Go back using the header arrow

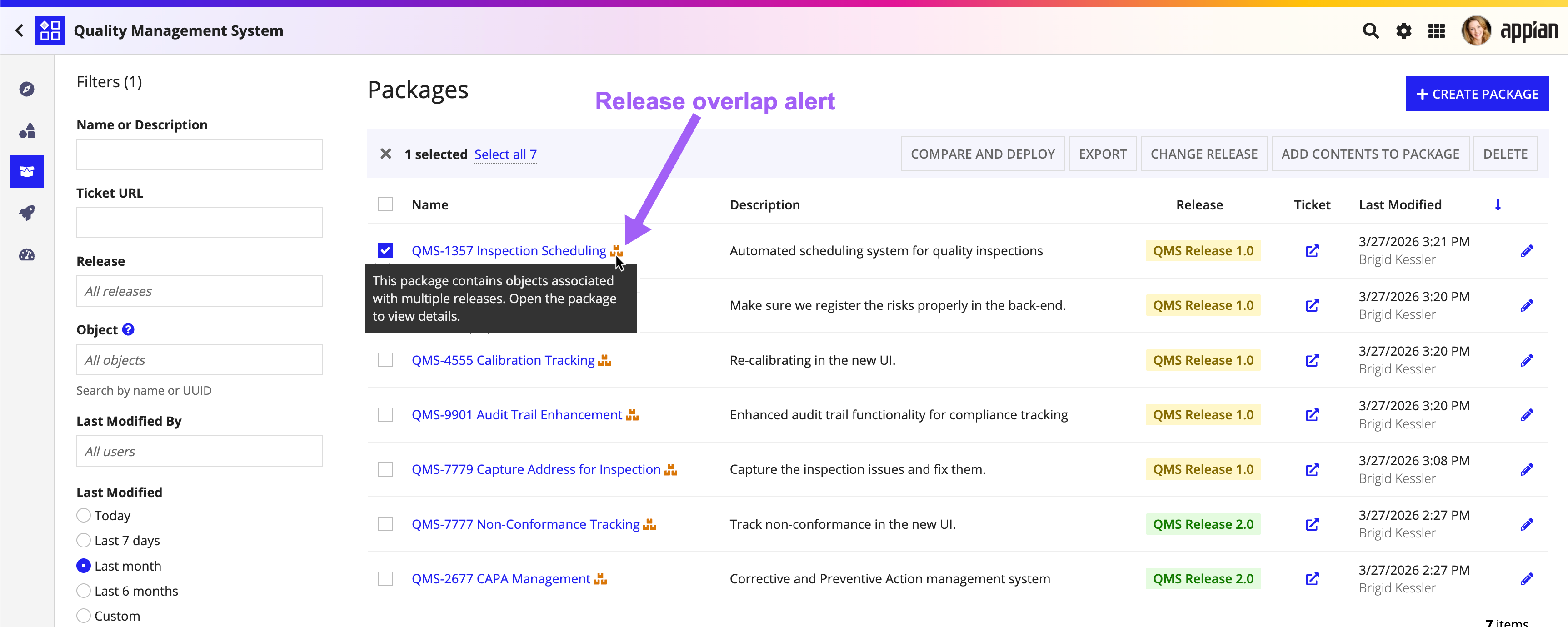click(x=20, y=30)
